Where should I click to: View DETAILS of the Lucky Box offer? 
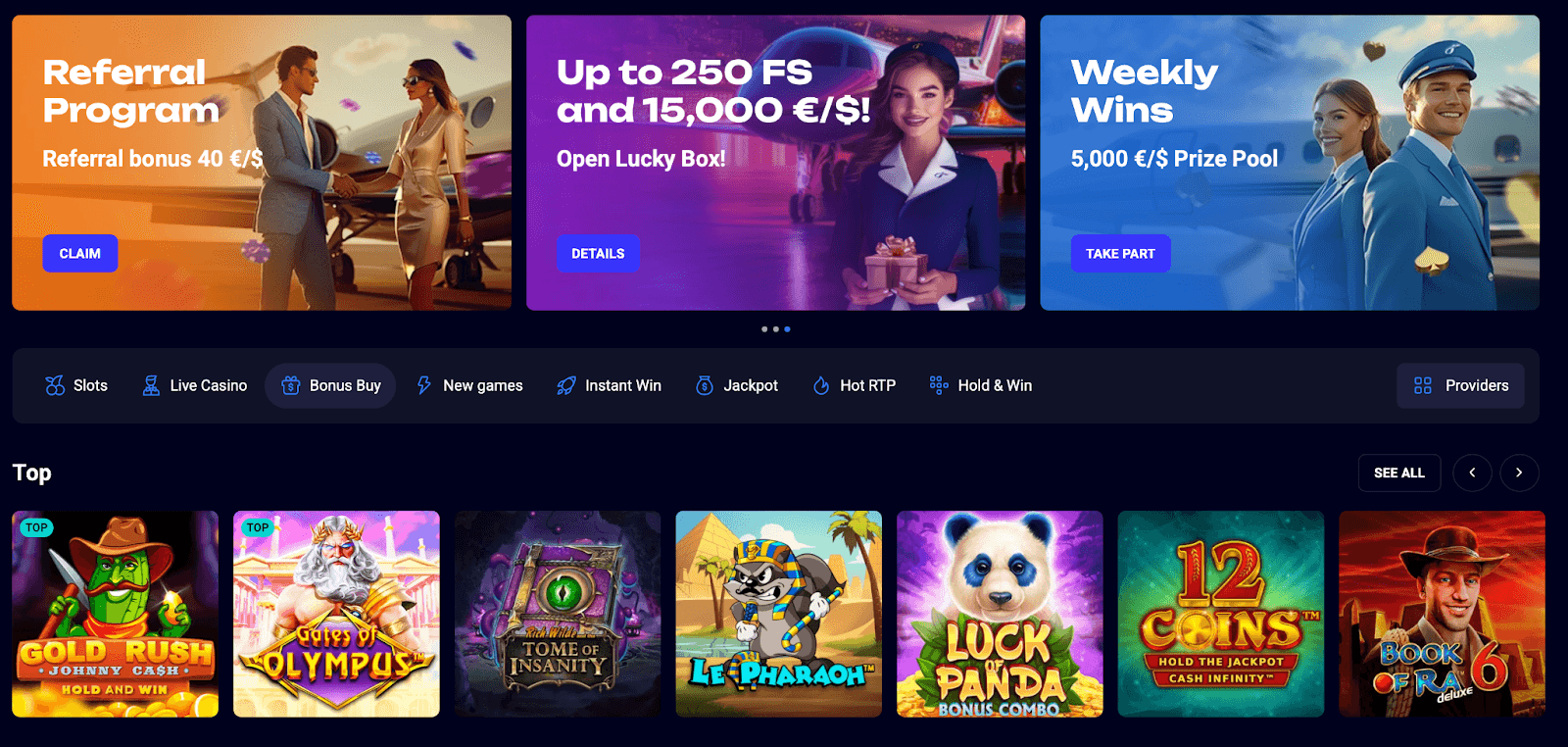[598, 253]
